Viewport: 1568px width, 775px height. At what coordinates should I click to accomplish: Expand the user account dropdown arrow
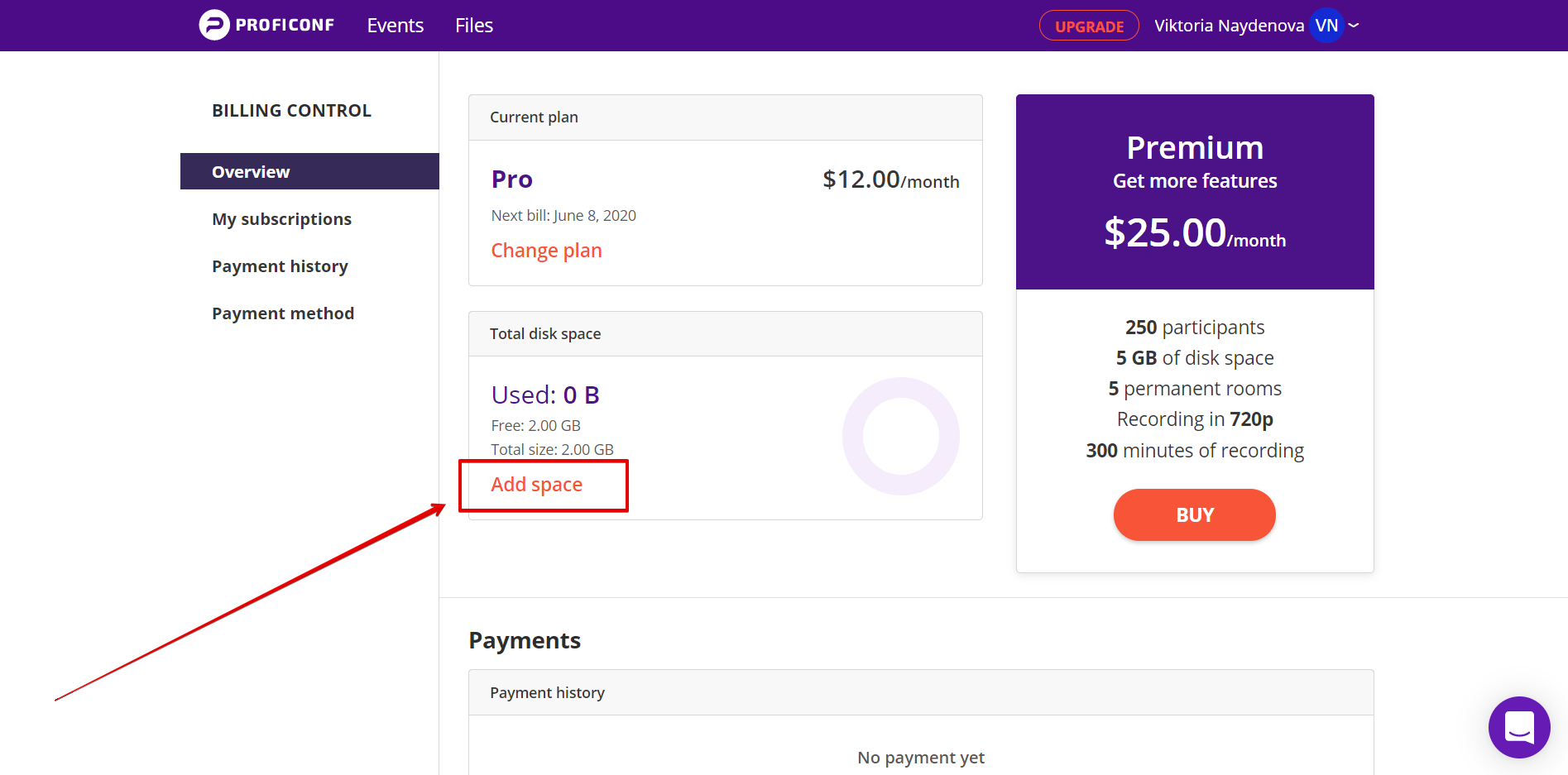[1354, 26]
